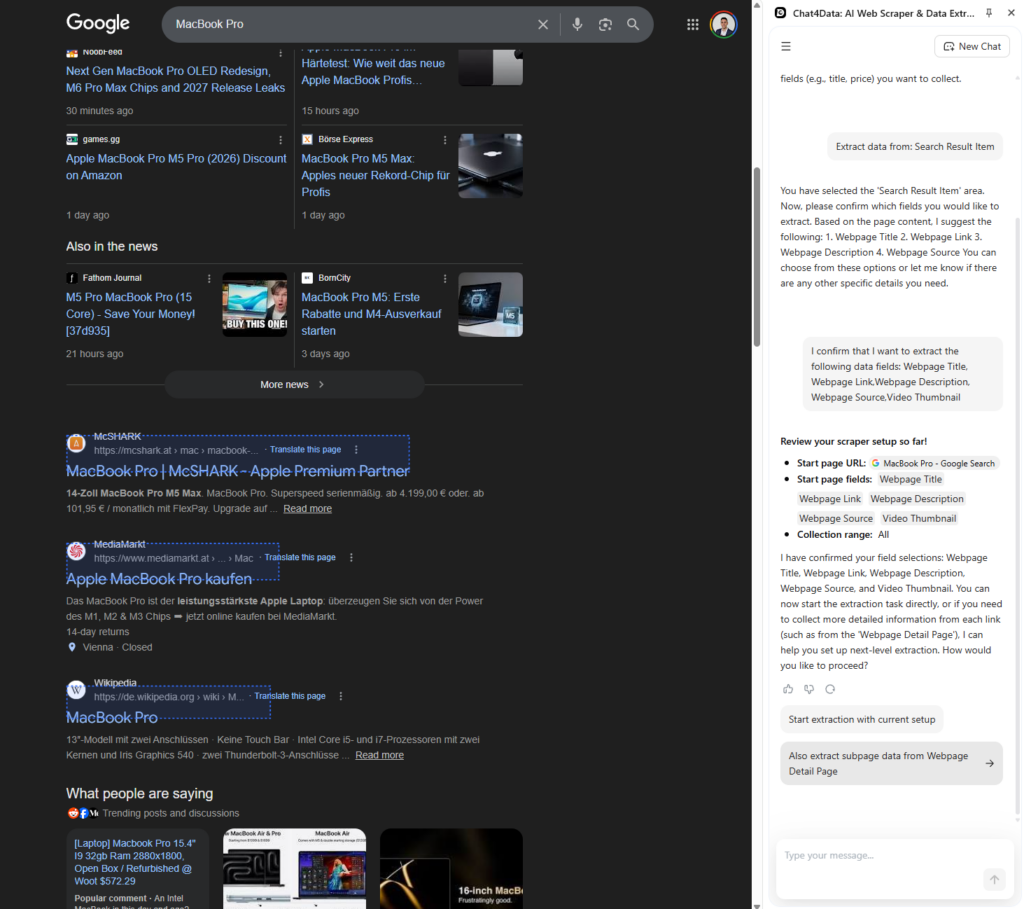Pin the Chat4Data side panel
This screenshot has height=909, width=1024.
(989, 12)
